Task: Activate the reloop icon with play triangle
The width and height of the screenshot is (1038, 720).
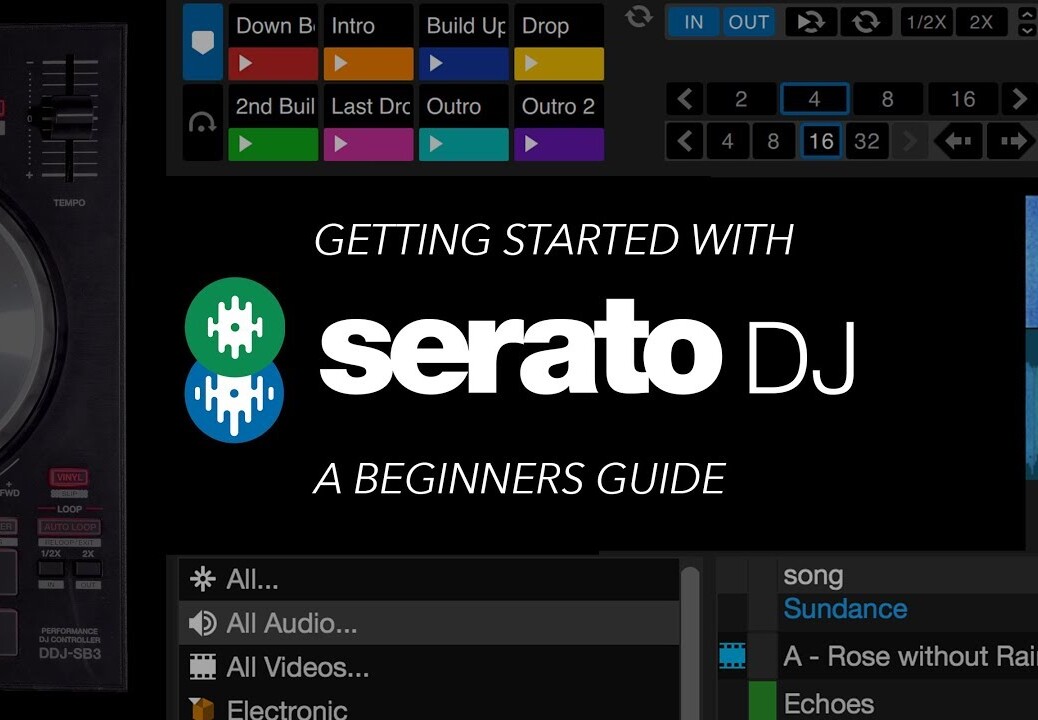Action: click(x=811, y=22)
